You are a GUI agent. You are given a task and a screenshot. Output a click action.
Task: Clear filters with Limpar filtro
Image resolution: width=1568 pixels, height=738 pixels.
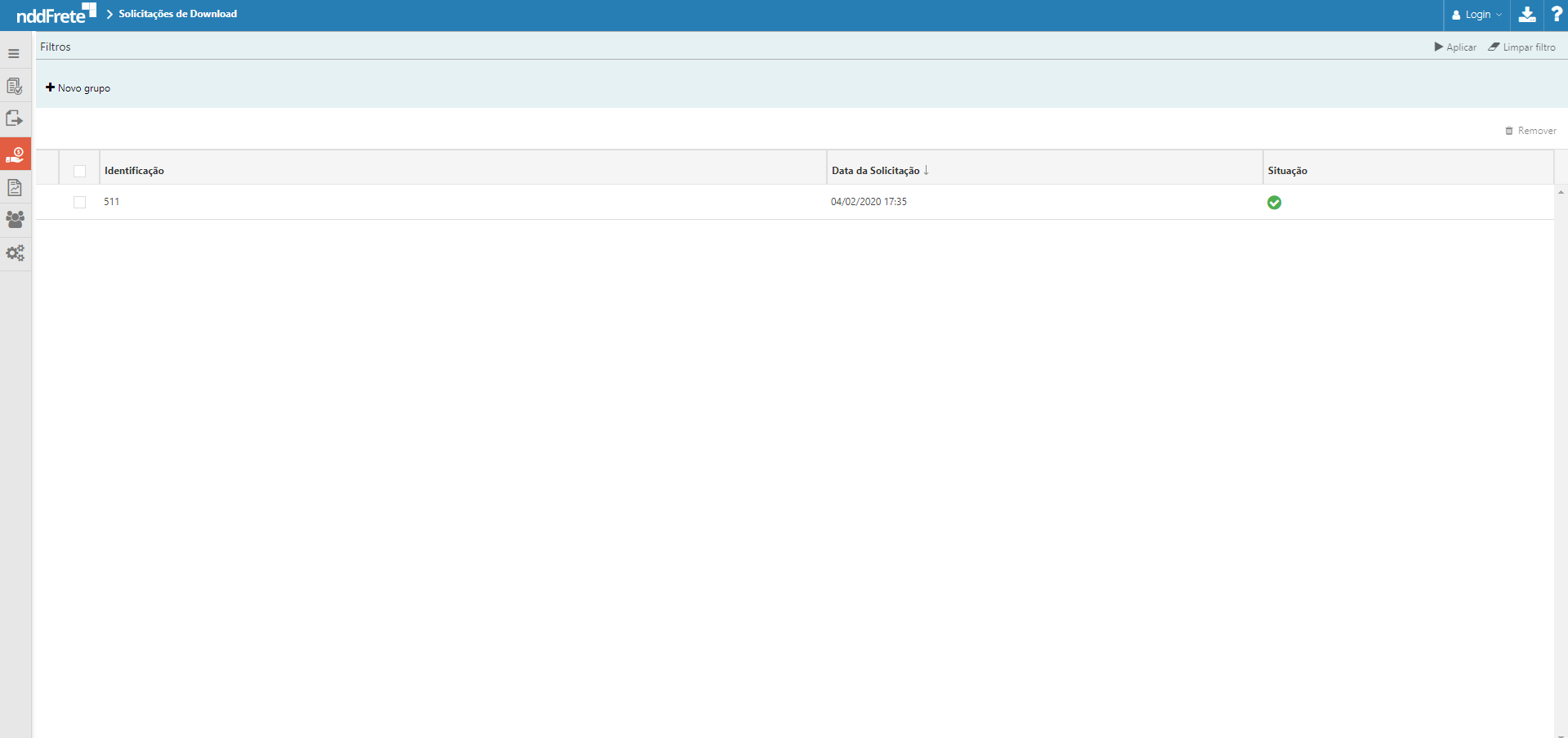pos(1521,47)
